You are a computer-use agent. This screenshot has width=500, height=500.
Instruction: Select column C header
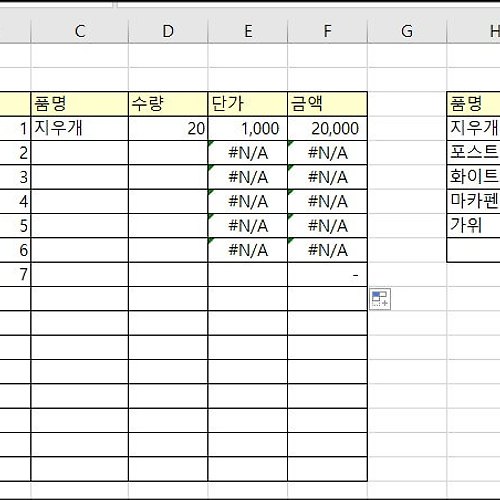[80, 31]
